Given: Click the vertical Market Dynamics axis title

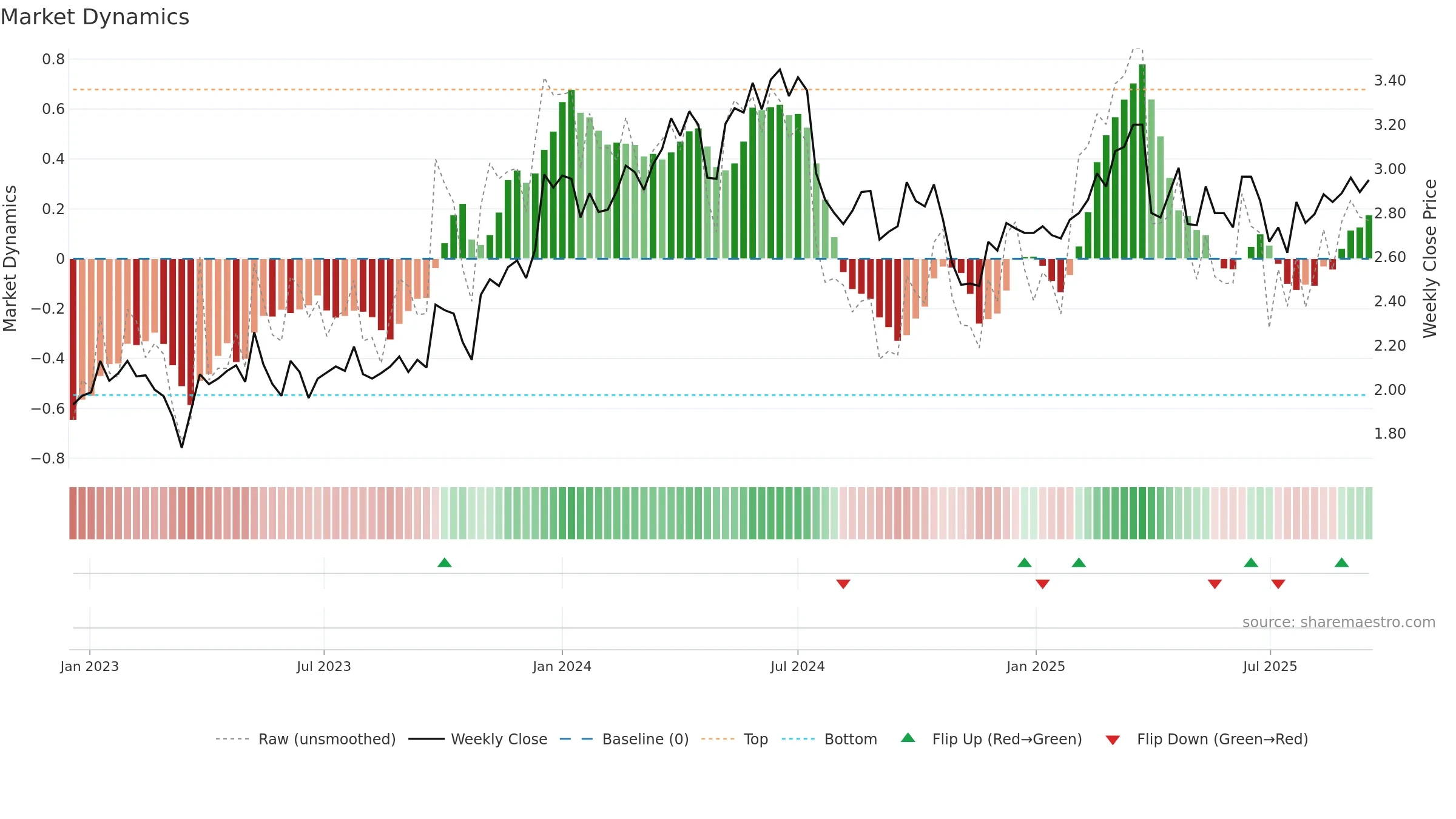Looking at the screenshot, I should (10, 258).
